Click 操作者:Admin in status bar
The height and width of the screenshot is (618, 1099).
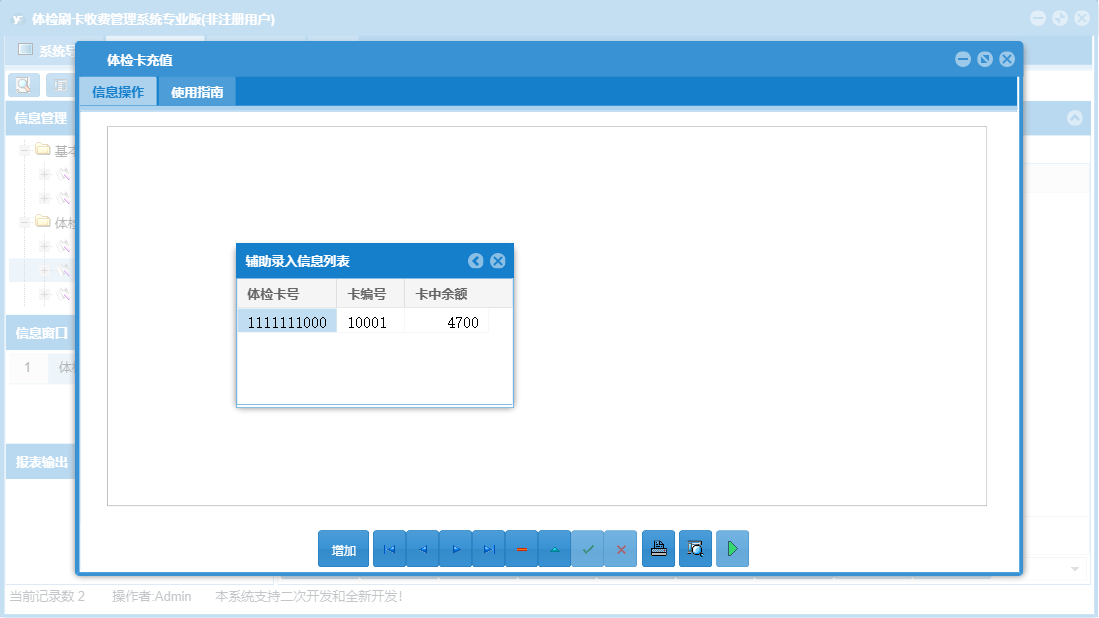(151, 596)
